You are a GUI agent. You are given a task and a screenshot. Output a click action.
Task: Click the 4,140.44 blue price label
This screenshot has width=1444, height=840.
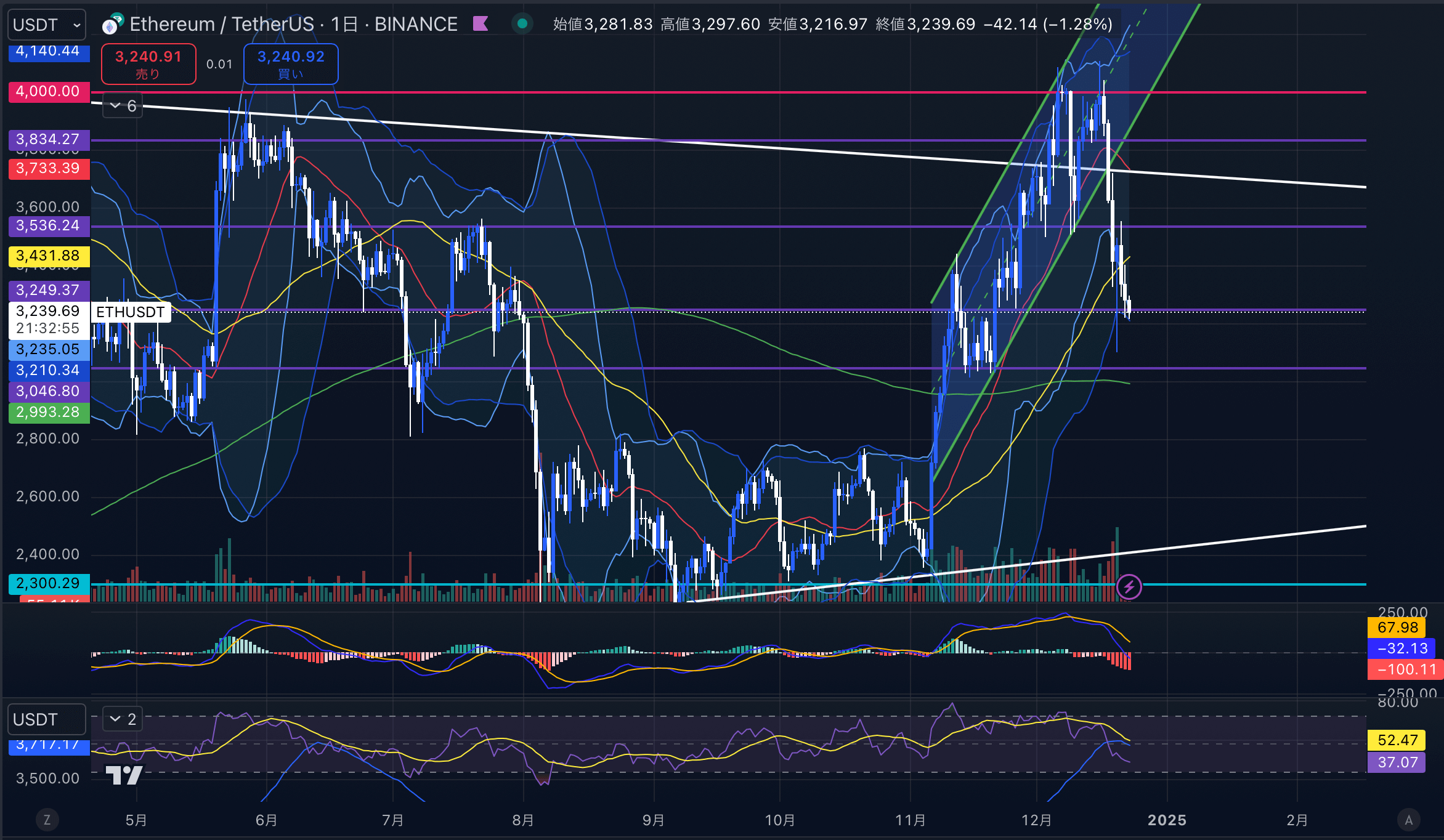tap(49, 52)
